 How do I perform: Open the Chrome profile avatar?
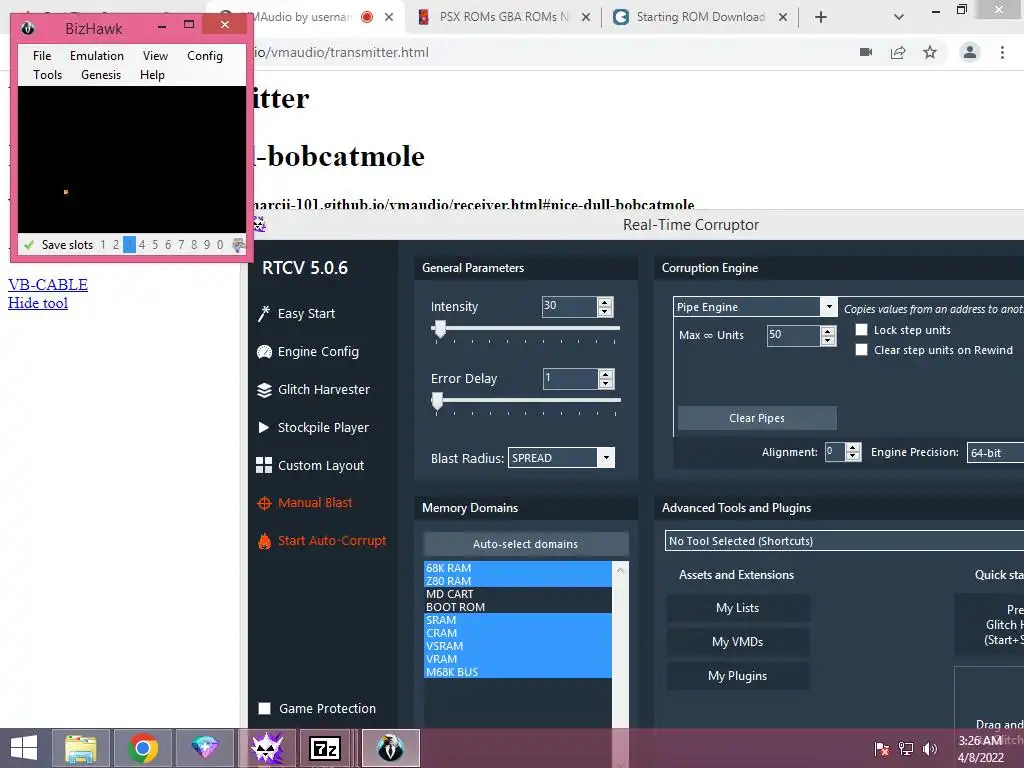970,52
